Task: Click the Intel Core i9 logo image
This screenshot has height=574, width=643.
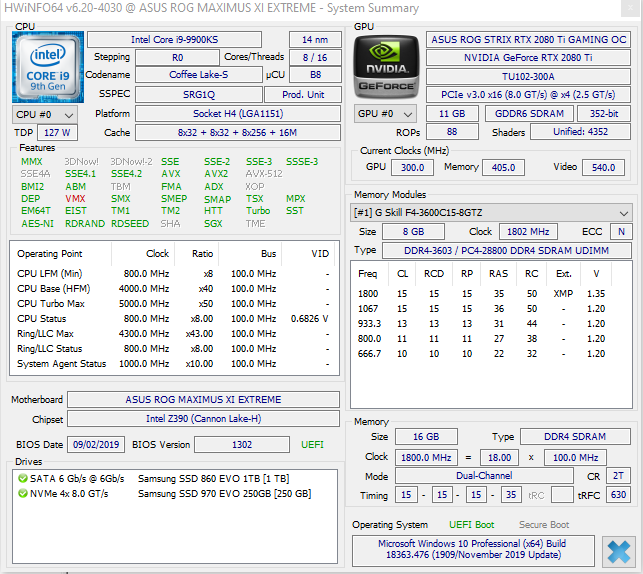Action: coord(48,67)
